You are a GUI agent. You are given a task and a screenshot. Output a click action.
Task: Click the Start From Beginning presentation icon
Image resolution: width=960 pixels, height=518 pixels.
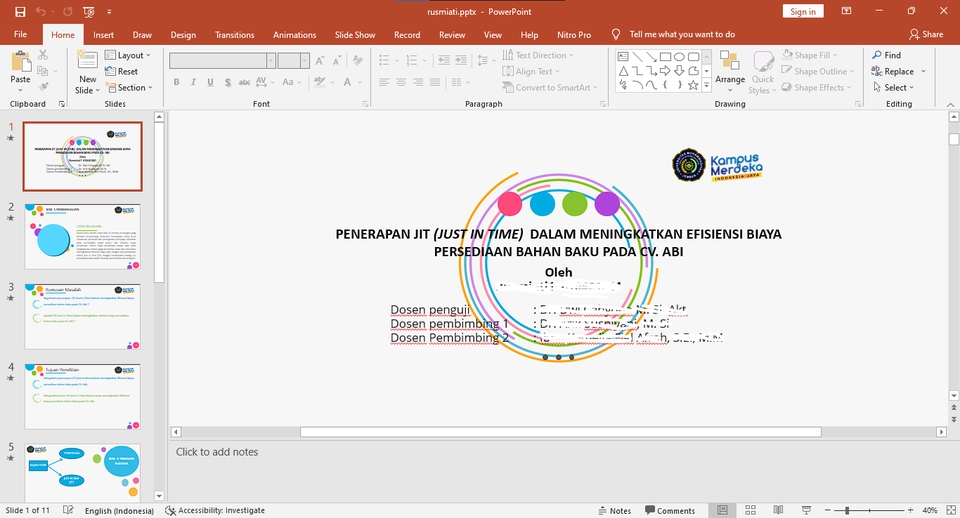click(88, 12)
